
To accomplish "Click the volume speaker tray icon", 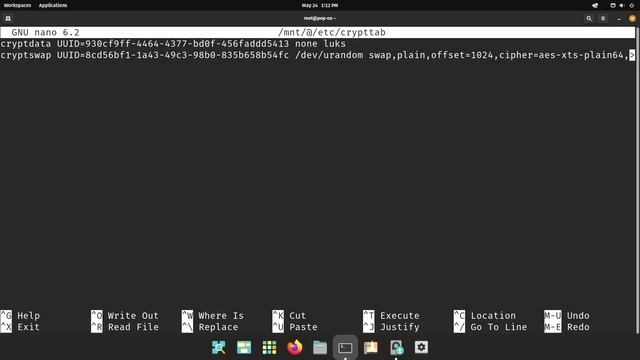I will (x=622, y=5).
